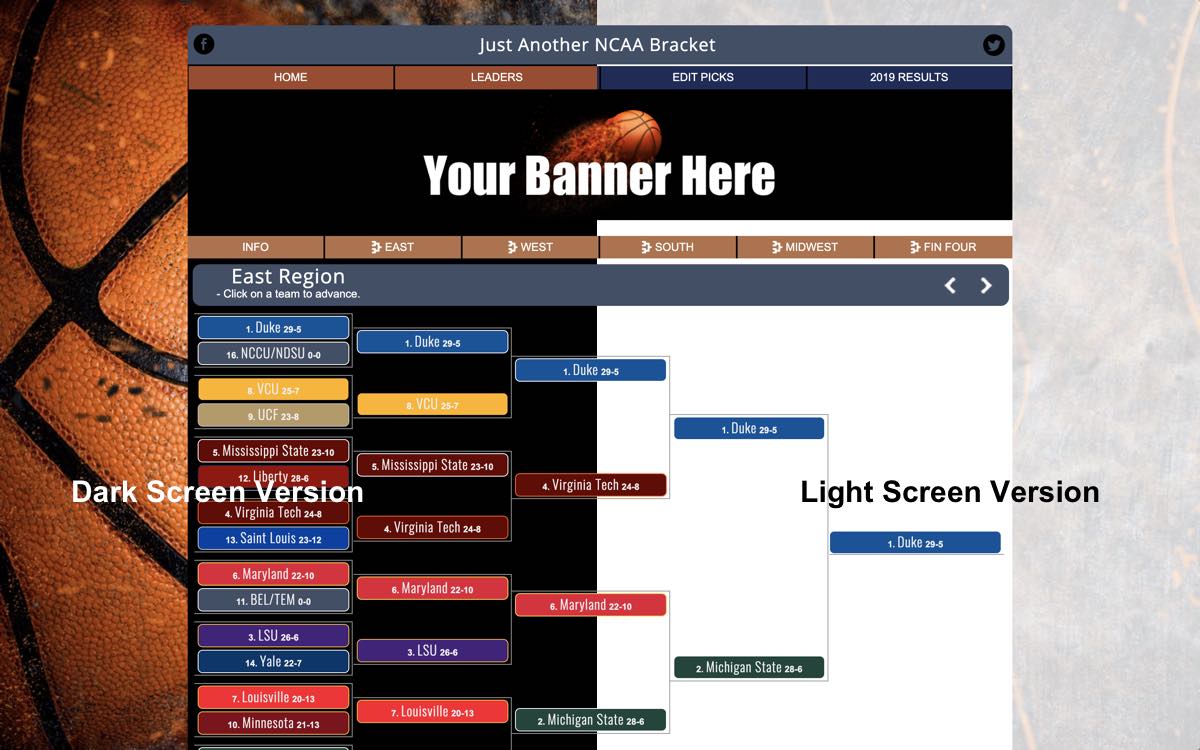Image resolution: width=1200 pixels, height=750 pixels.
Task: Switch to the INFO tab
Action: tap(256, 246)
